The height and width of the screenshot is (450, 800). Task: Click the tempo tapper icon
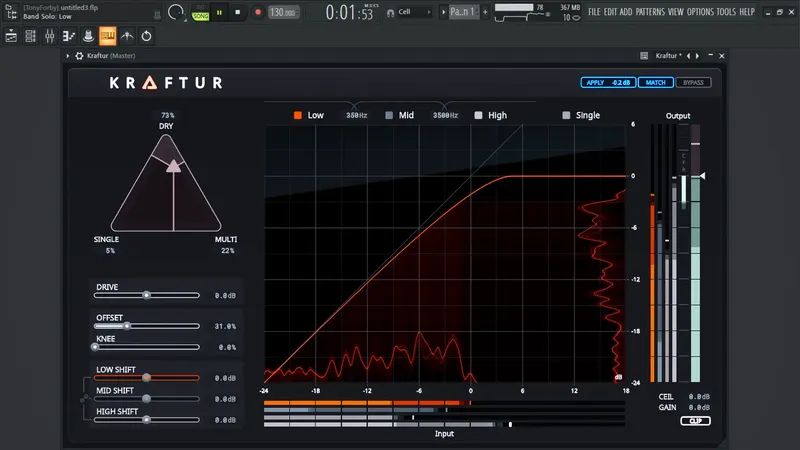[x=127, y=36]
